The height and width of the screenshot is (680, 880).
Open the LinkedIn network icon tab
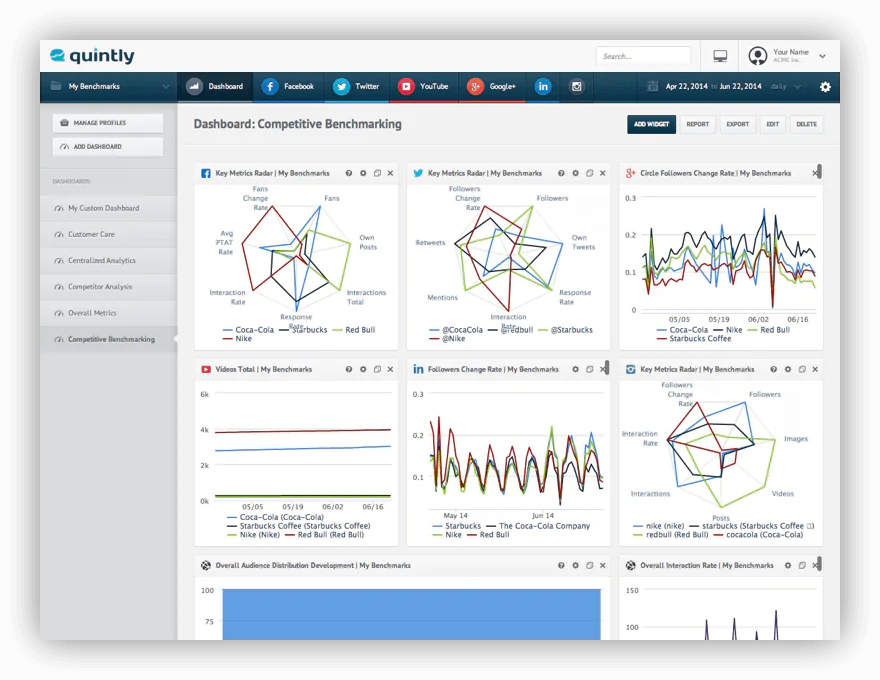tap(543, 86)
